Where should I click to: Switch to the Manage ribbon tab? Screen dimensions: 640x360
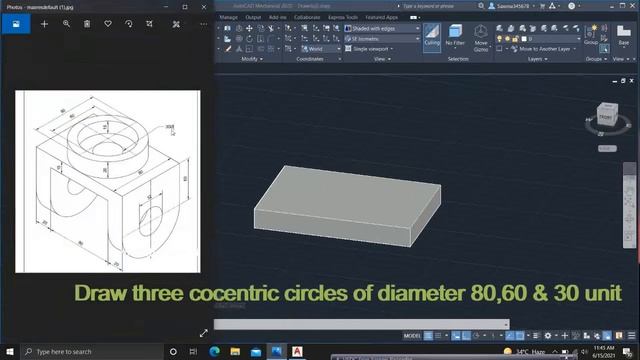(x=229, y=17)
